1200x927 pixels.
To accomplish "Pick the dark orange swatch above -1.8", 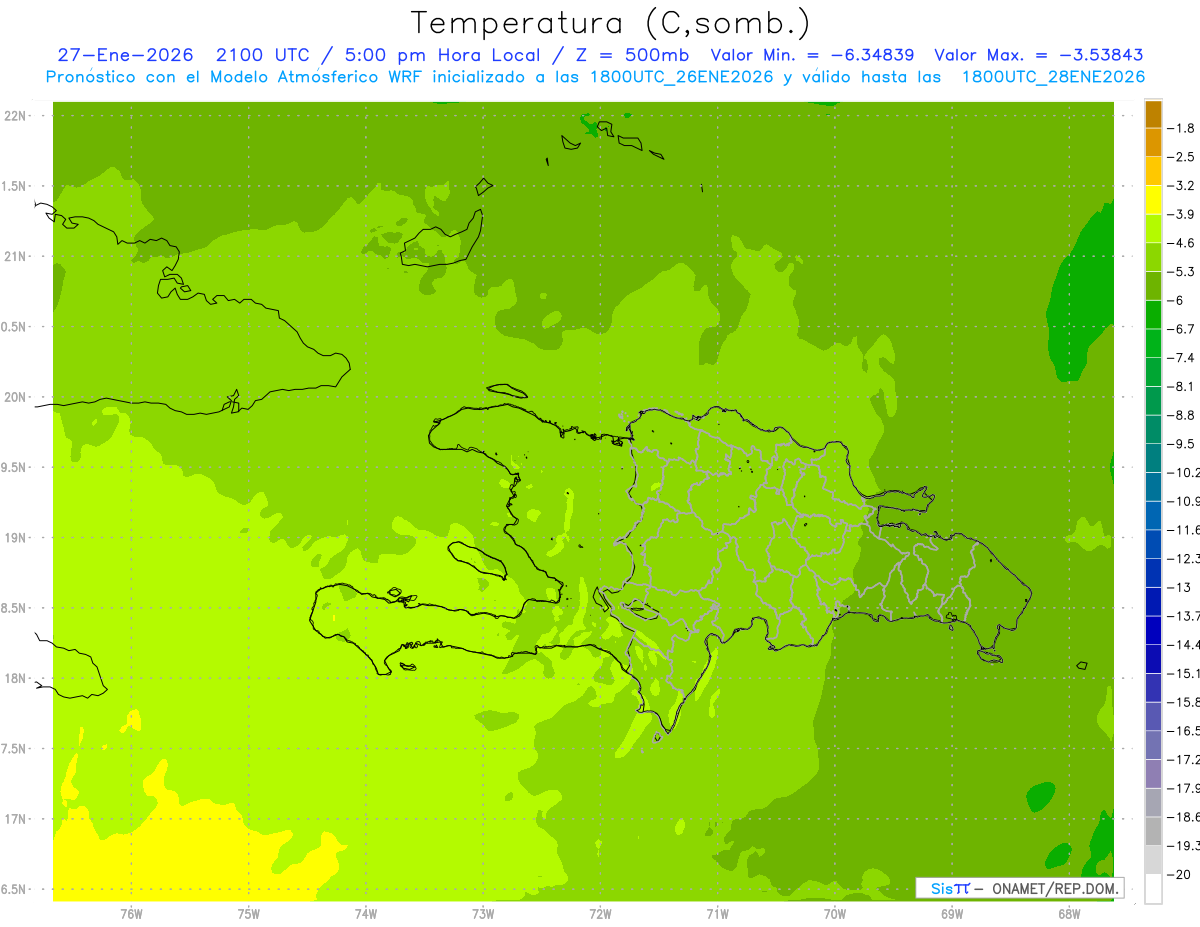I will coord(1153,114).
